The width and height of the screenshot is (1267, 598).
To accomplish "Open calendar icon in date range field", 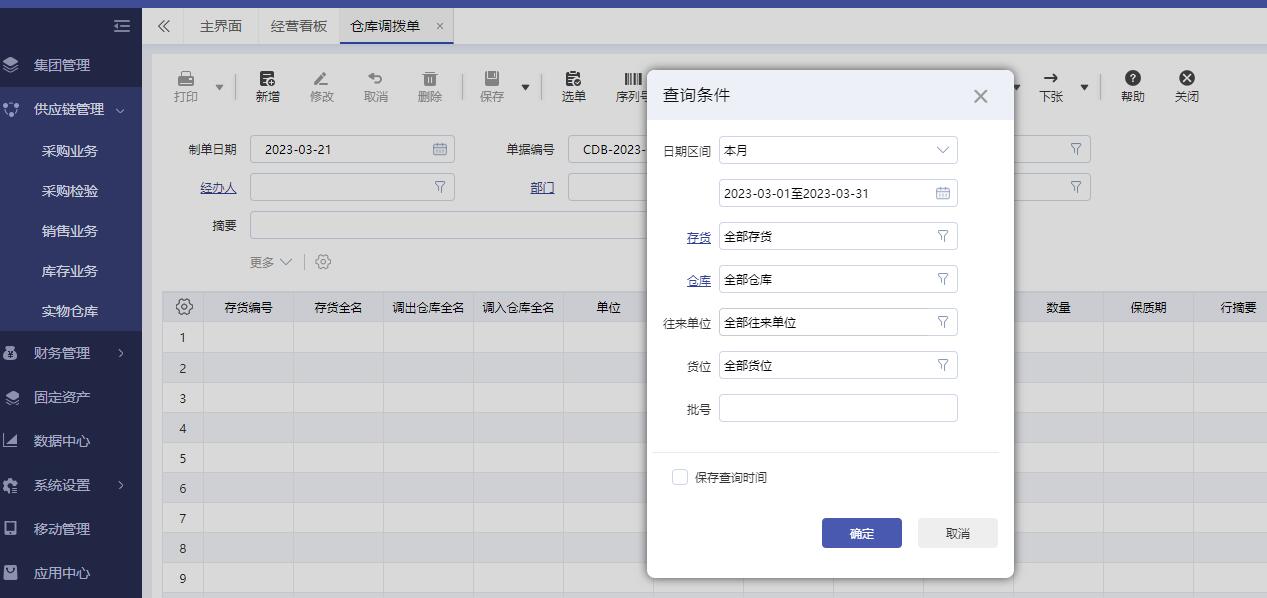I will click(x=942, y=193).
